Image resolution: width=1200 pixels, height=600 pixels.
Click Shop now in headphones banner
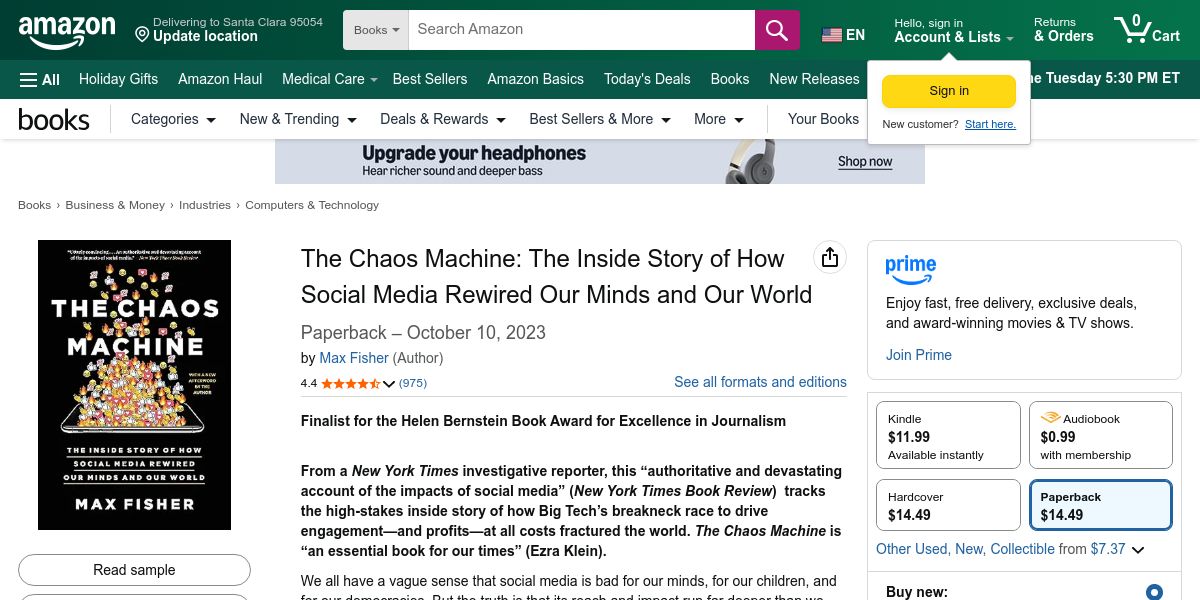(865, 161)
